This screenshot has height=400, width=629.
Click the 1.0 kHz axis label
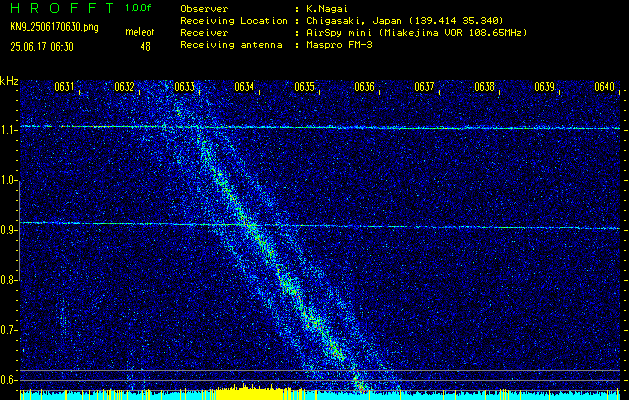pyautogui.click(x=7, y=181)
